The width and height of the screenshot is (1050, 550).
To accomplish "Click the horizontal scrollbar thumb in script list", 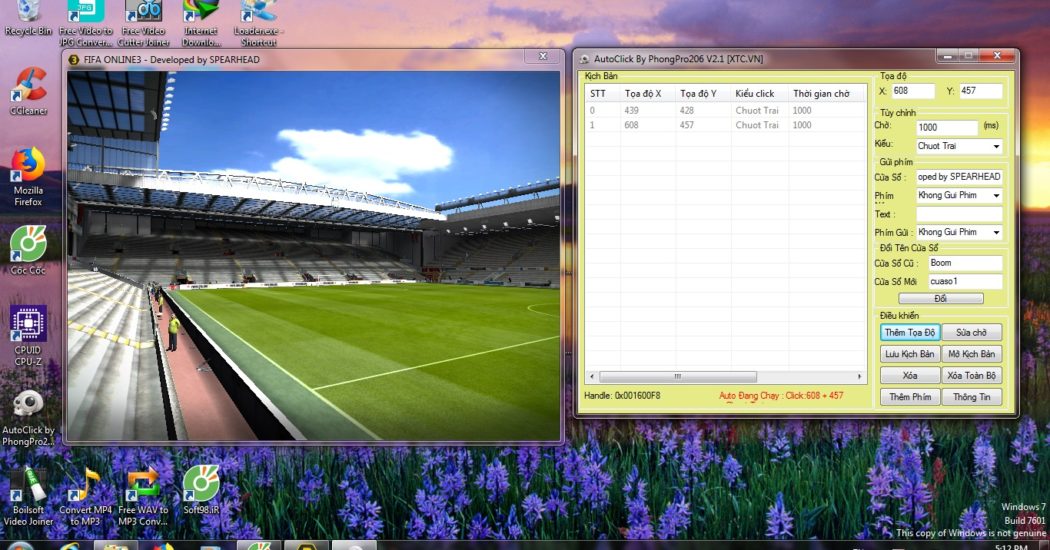I will coord(678,376).
